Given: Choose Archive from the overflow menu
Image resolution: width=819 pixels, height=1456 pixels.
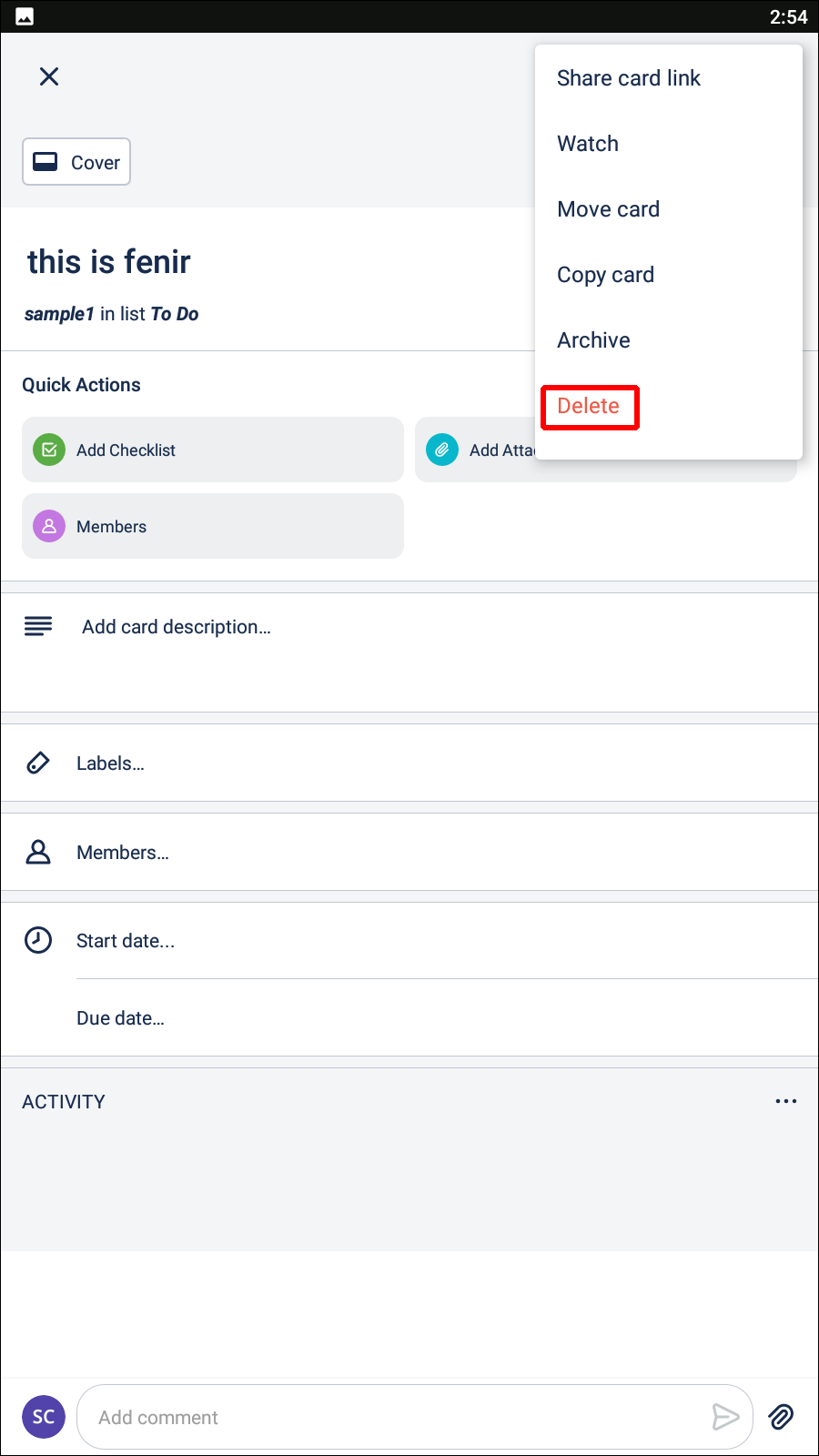Looking at the screenshot, I should [x=593, y=339].
